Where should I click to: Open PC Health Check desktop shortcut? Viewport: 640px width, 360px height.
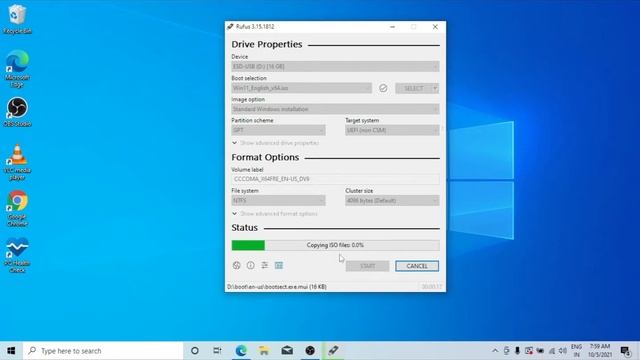pos(17,255)
